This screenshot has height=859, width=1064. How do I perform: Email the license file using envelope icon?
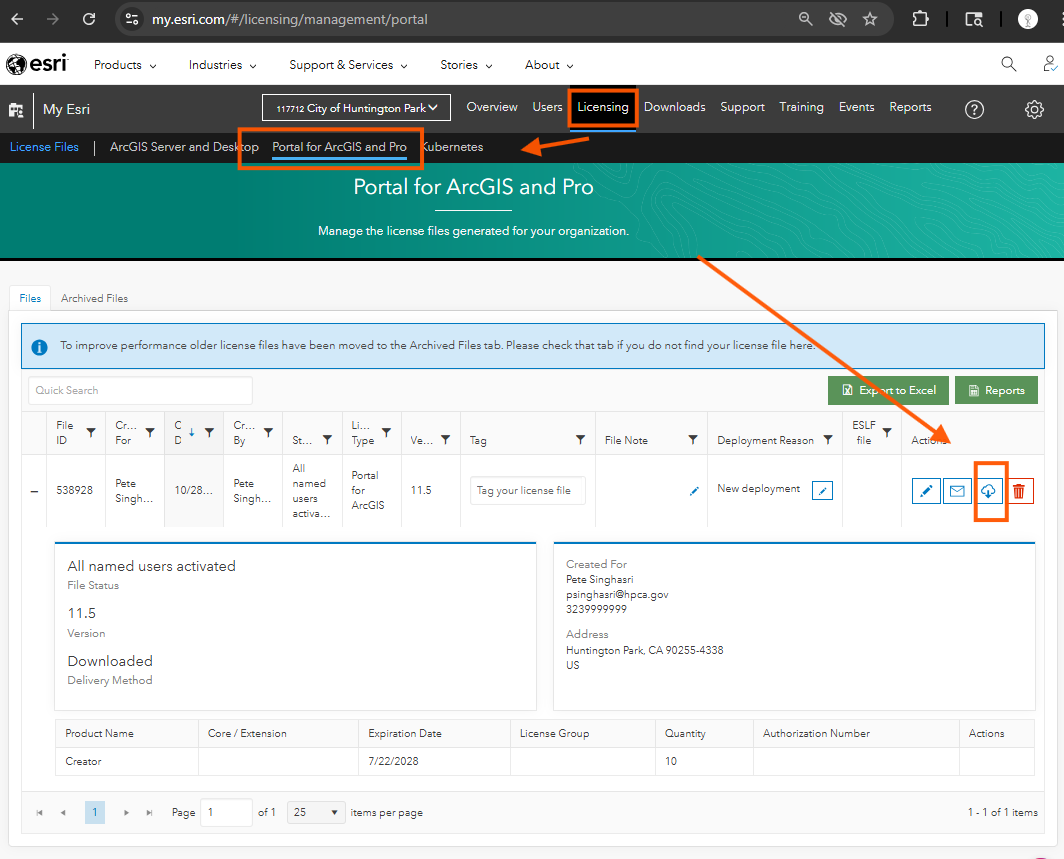pos(957,491)
